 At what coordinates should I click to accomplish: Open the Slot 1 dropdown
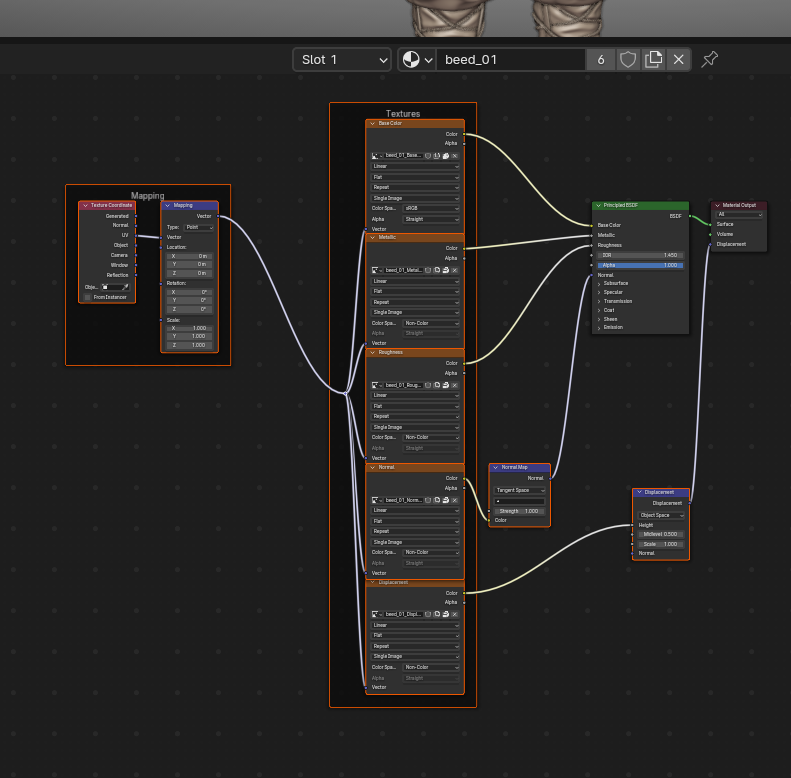click(341, 60)
